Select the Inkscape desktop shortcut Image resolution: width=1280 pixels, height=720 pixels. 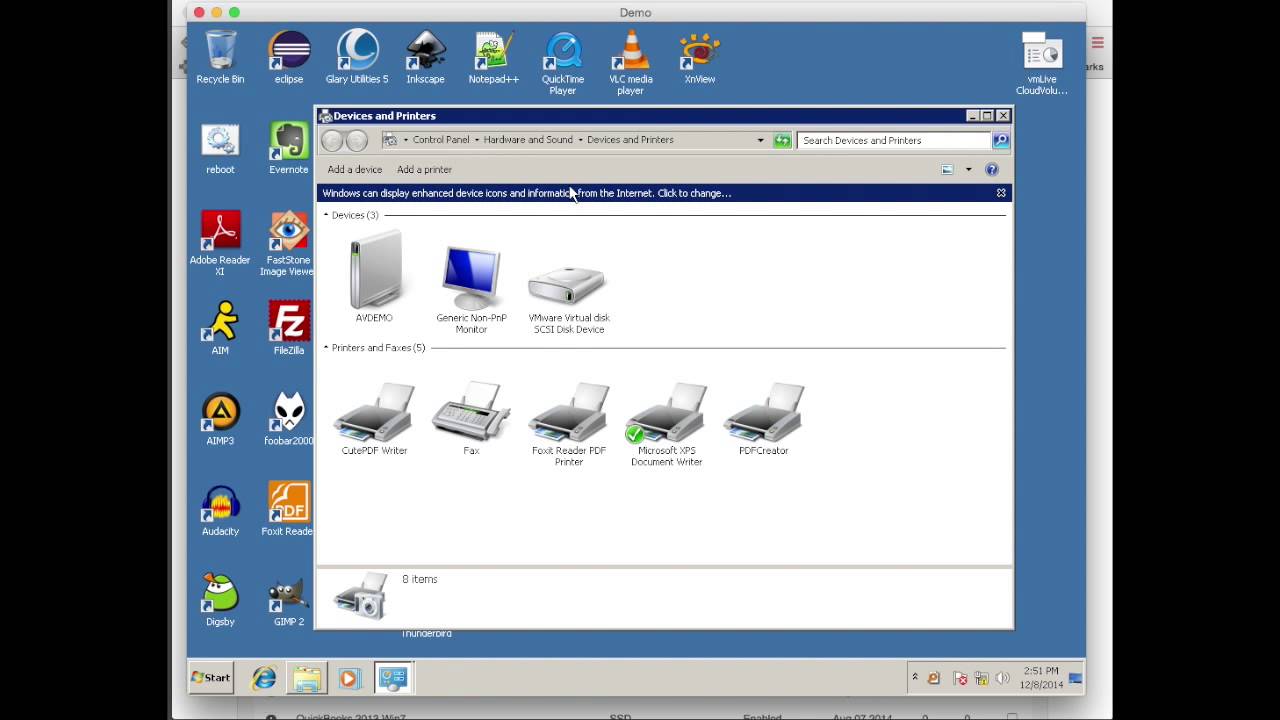coord(425,57)
